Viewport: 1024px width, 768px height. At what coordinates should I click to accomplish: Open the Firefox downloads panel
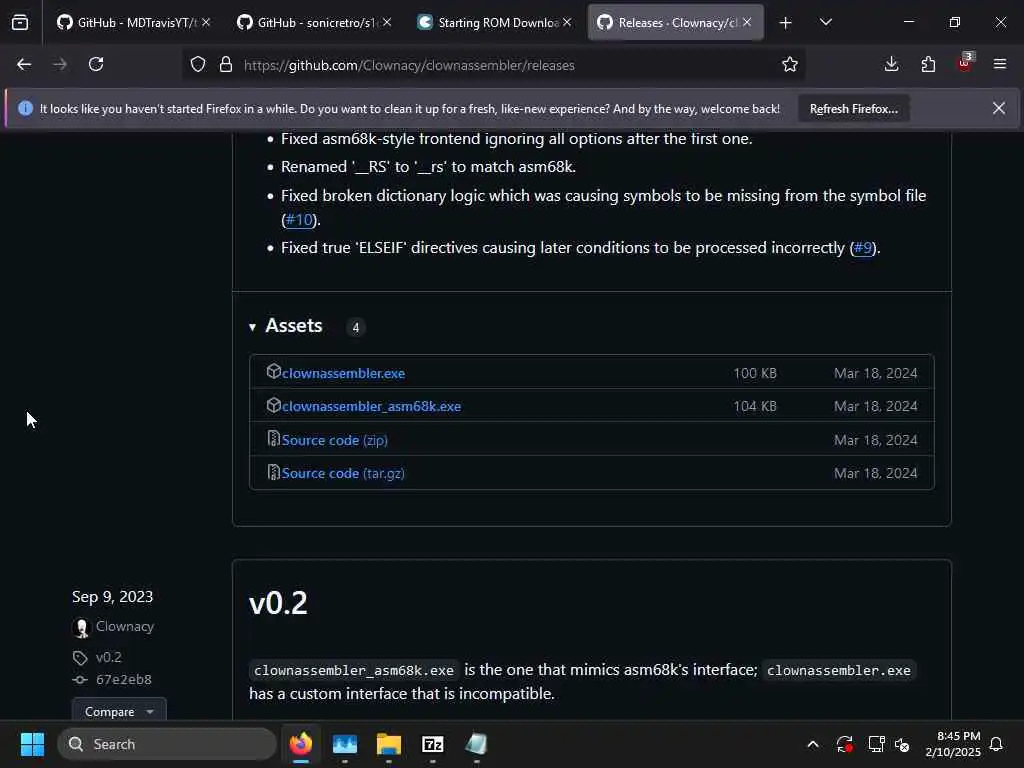pos(891,65)
